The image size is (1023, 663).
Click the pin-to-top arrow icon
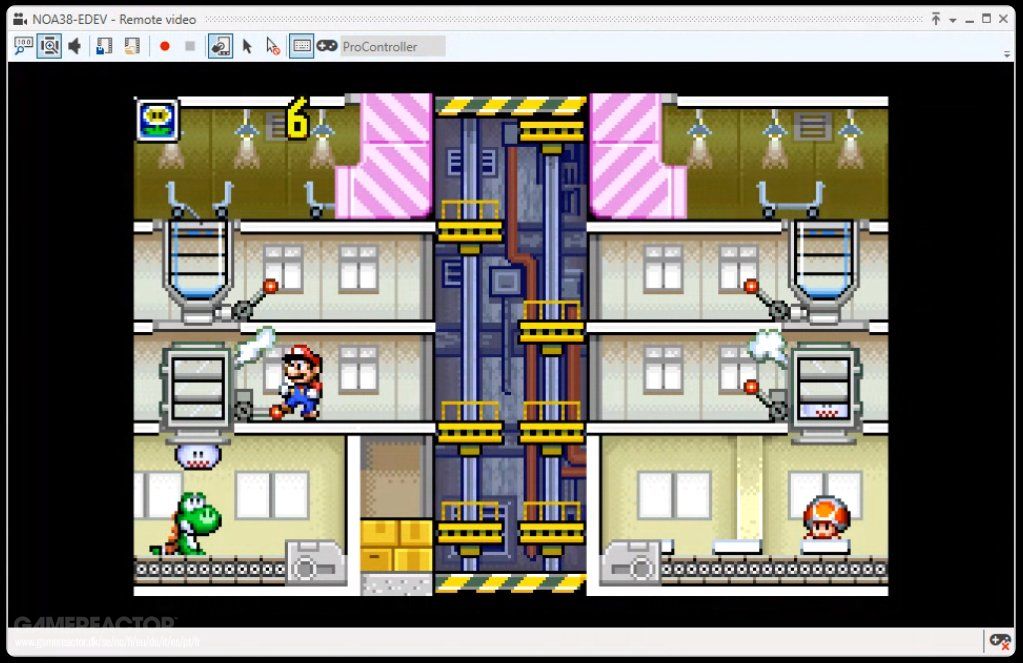pyautogui.click(x=936, y=18)
